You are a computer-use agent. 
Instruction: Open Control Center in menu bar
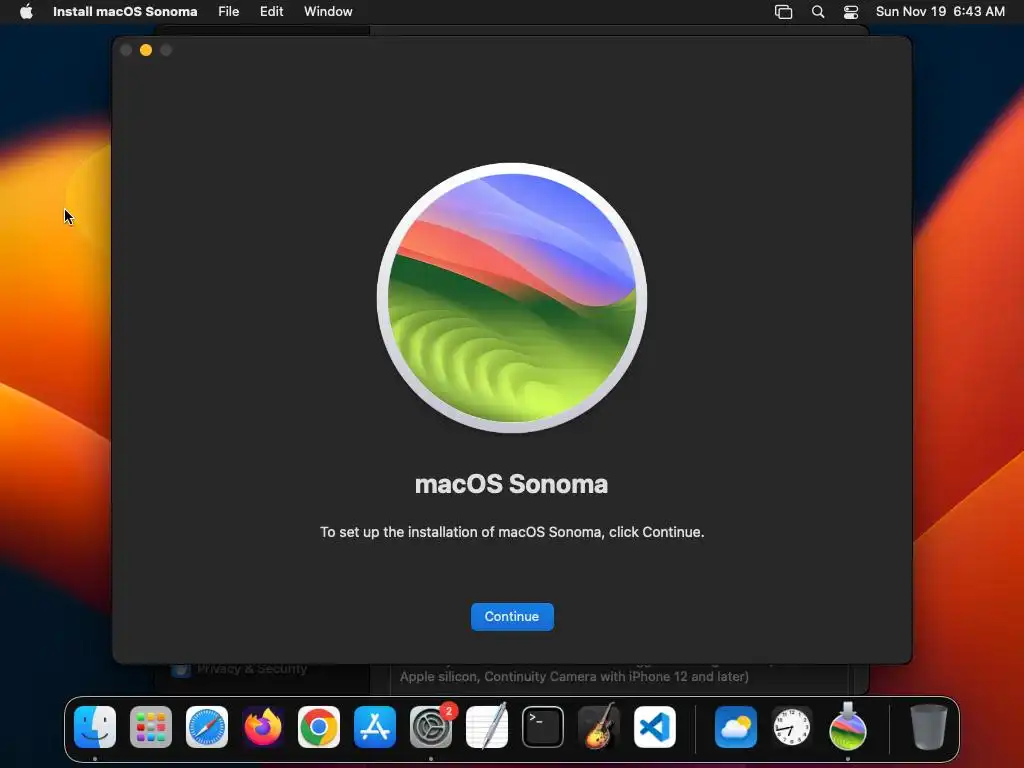point(851,12)
